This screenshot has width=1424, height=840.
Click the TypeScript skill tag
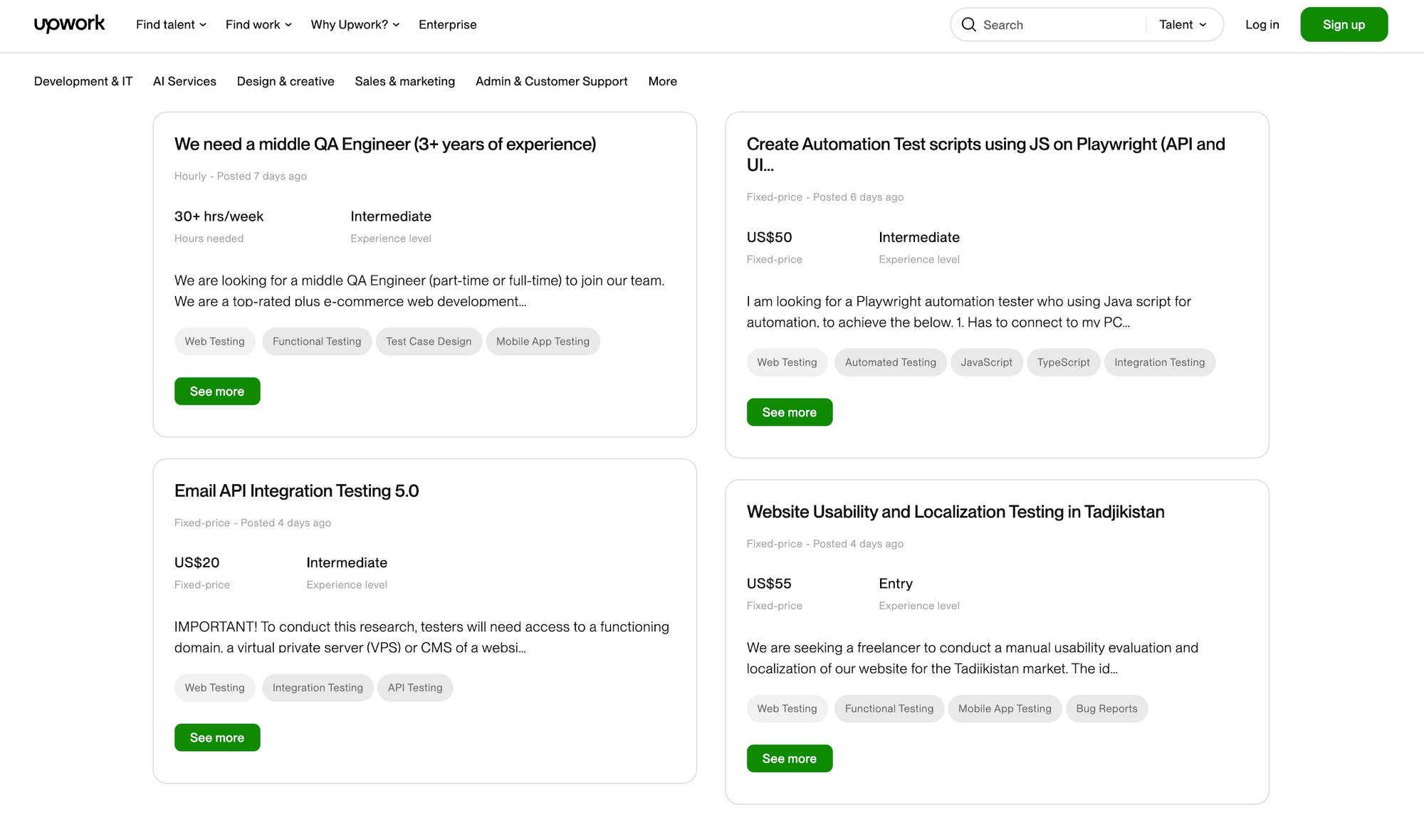[x=1063, y=362]
